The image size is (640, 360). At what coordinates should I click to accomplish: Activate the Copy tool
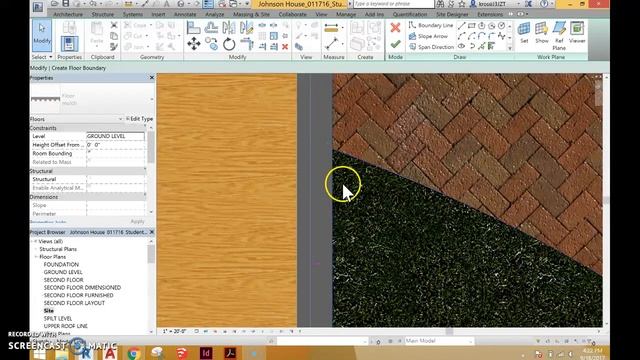(211, 44)
